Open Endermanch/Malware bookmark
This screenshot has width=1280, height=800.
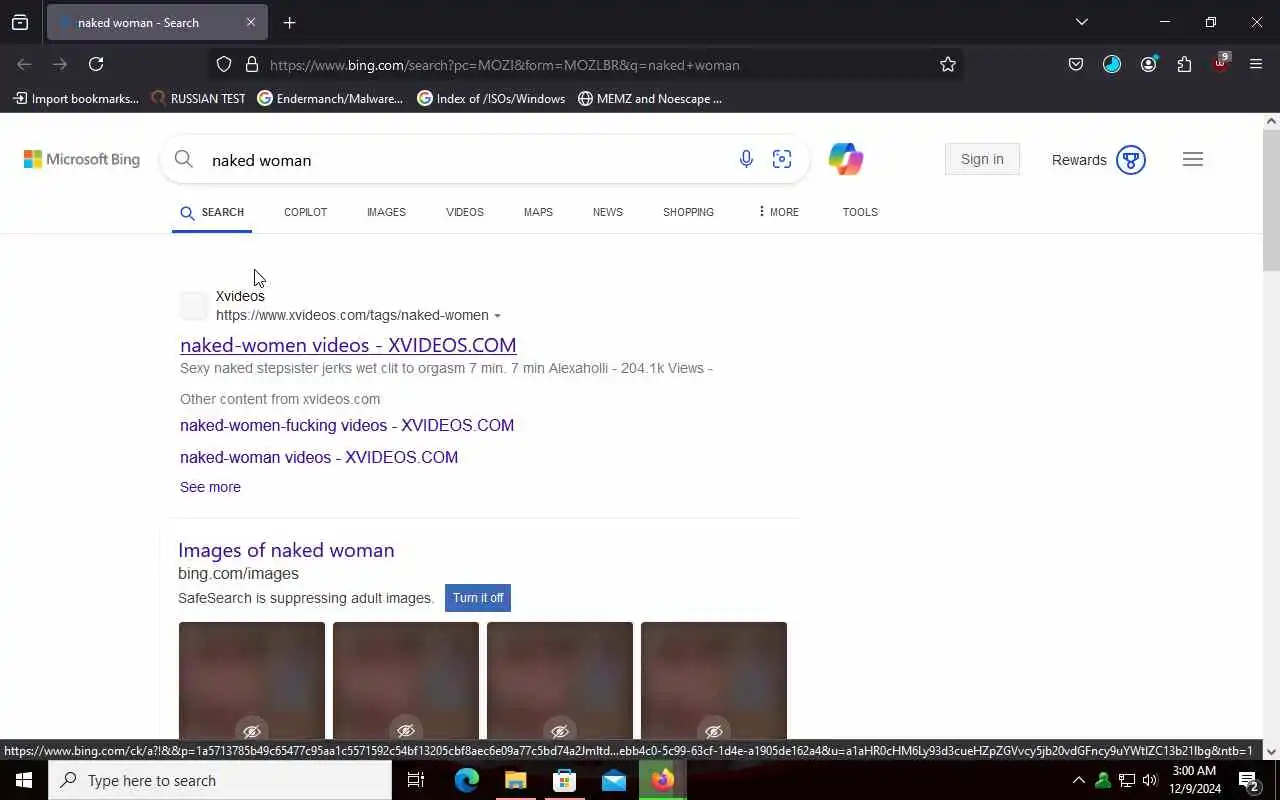coord(330,98)
